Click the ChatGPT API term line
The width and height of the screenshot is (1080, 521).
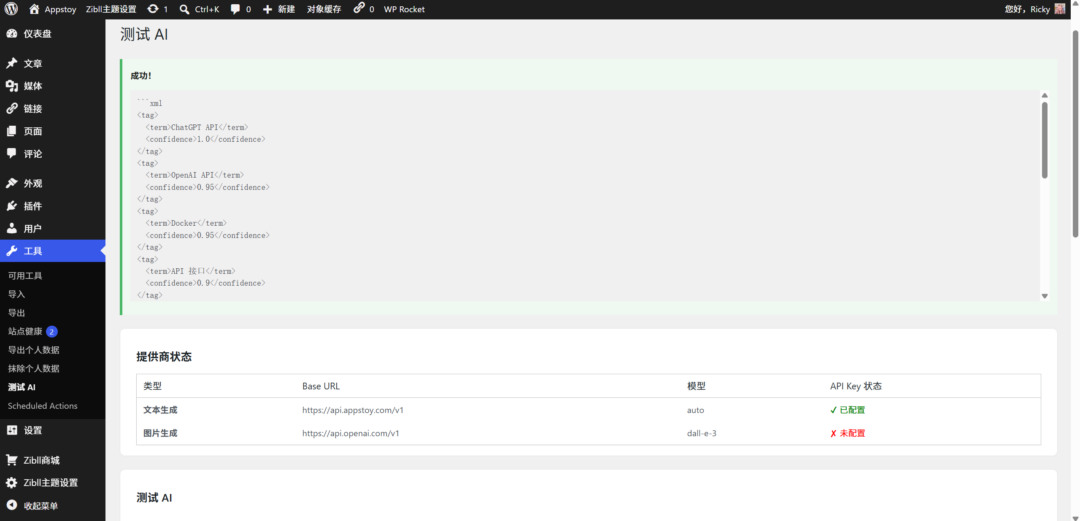click(197, 127)
